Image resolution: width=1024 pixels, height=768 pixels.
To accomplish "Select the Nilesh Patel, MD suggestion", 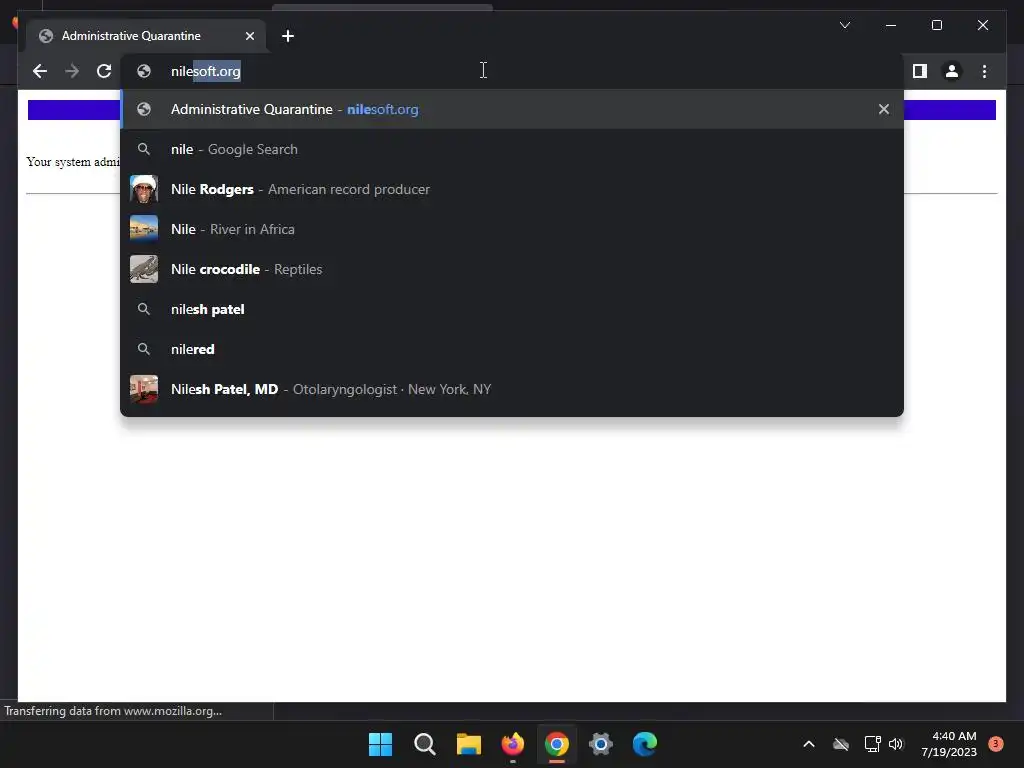I will tap(512, 389).
